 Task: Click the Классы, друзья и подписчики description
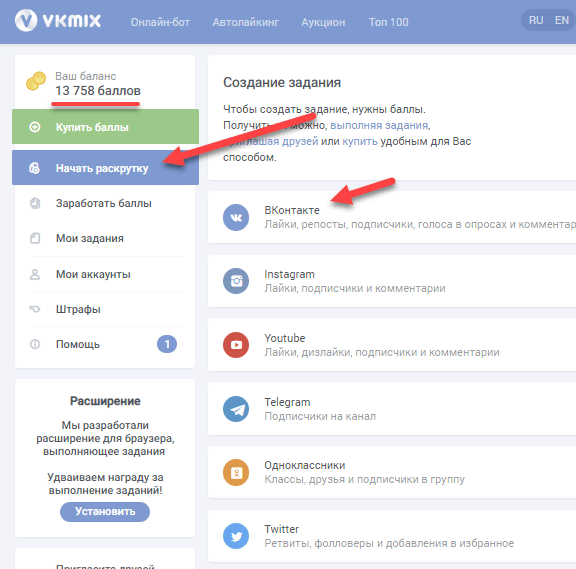[364, 479]
